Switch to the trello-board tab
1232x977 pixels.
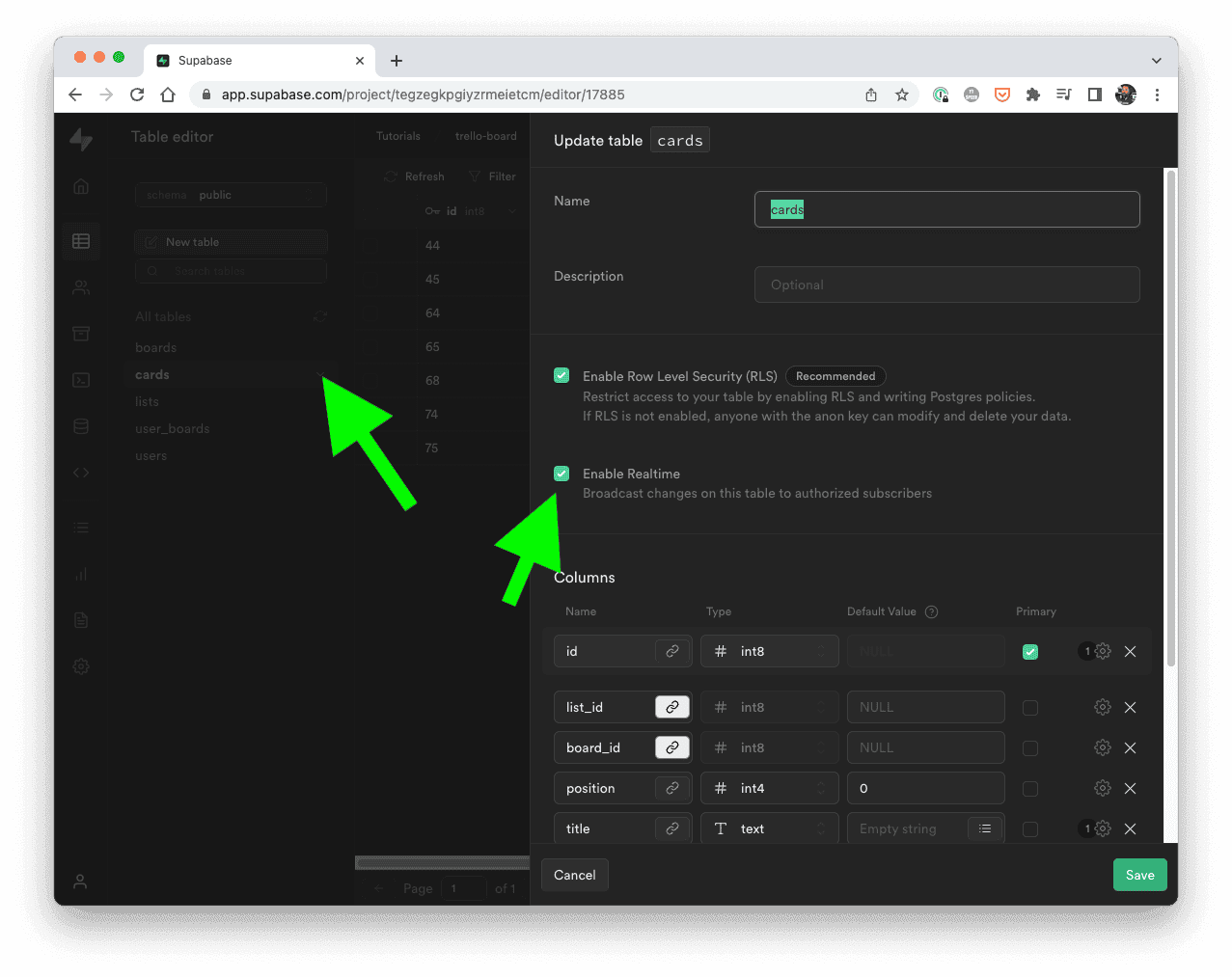click(485, 136)
